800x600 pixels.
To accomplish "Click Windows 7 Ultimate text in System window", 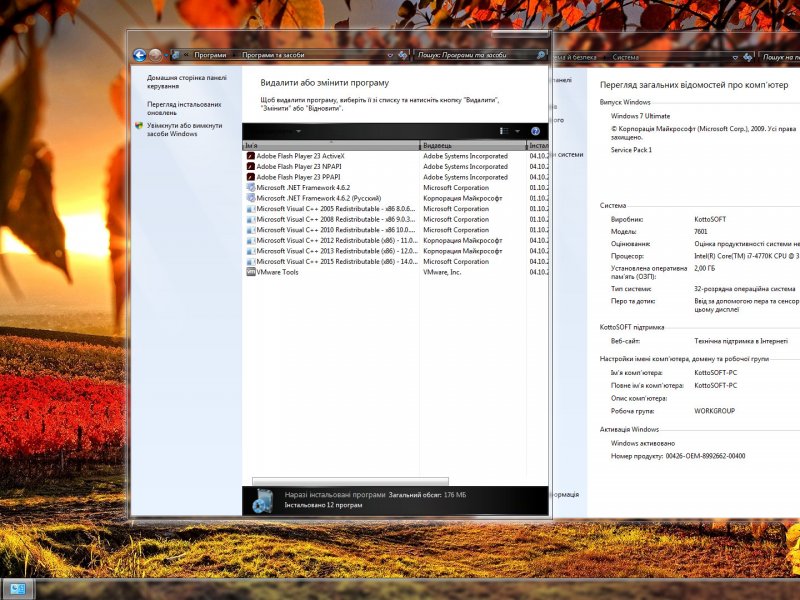I will (640, 116).
